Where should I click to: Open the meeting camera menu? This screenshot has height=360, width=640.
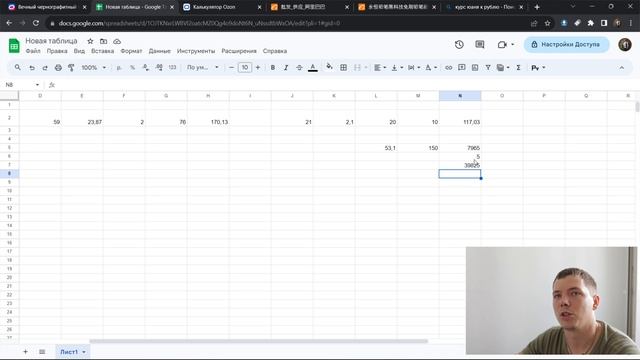[x=505, y=44]
